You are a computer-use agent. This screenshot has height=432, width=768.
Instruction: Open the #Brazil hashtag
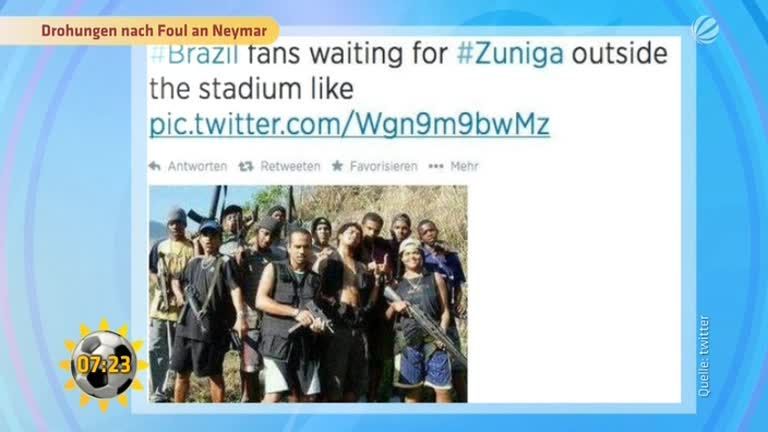(x=194, y=54)
